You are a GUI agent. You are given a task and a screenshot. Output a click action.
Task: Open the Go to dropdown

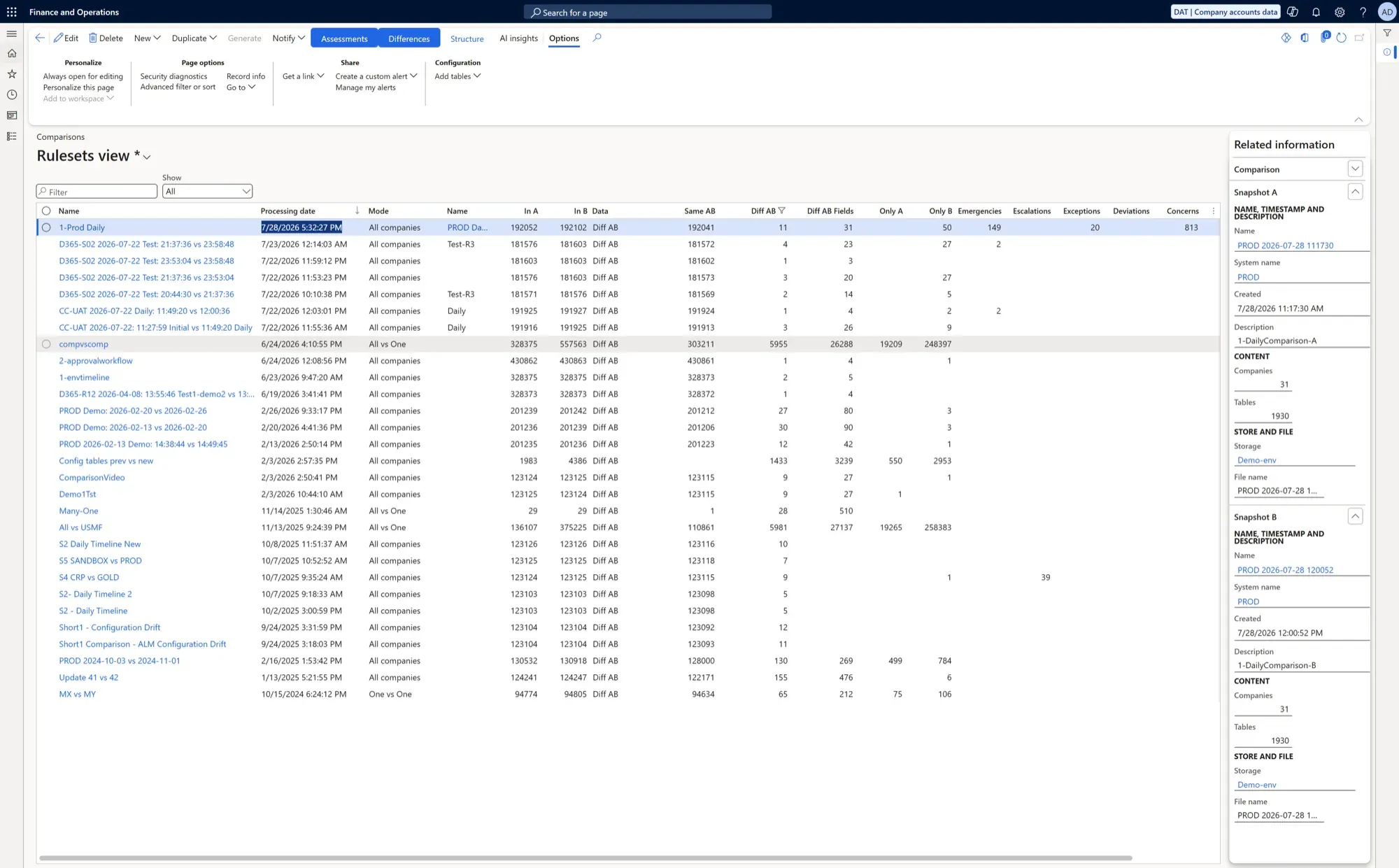click(x=241, y=87)
